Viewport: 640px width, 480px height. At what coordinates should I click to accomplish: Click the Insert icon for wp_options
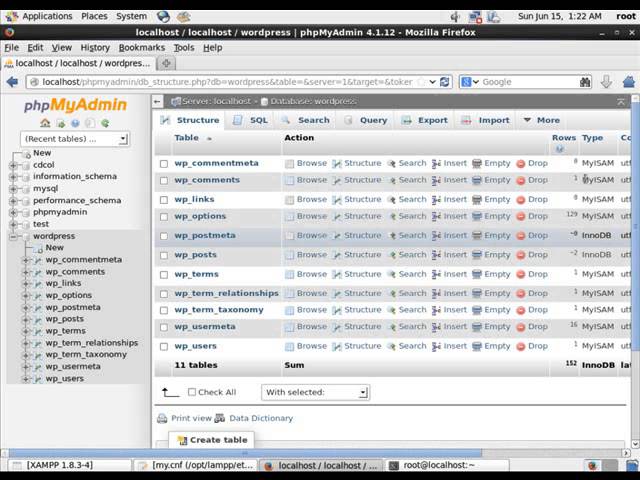436,216
